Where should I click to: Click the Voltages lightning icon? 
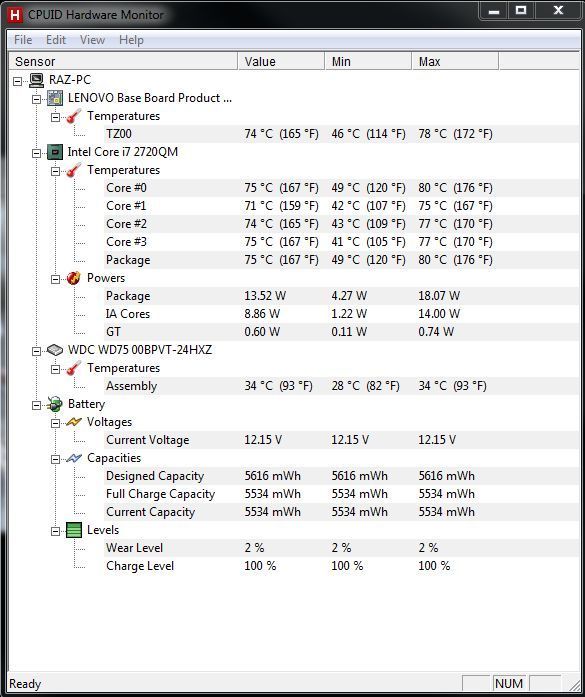(x=74, y=422)
